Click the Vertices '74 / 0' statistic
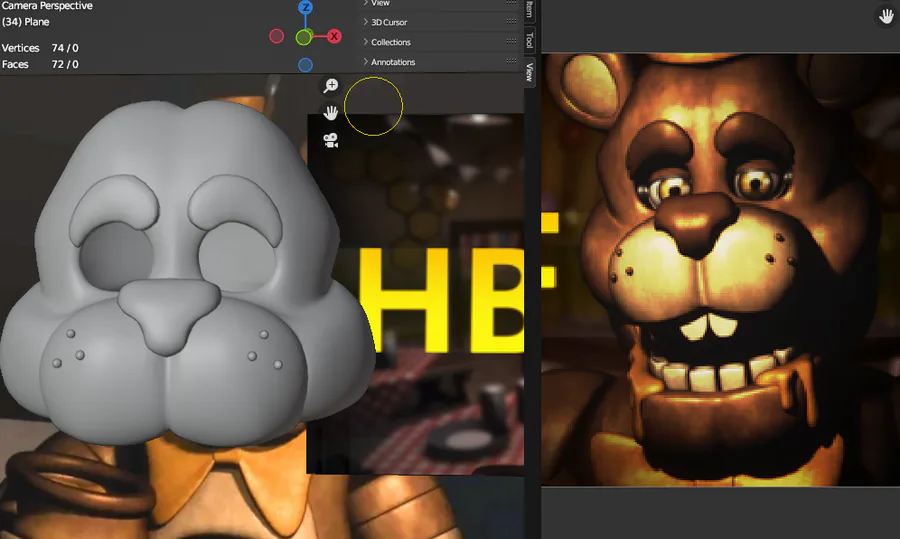 [x=65, y=48]
